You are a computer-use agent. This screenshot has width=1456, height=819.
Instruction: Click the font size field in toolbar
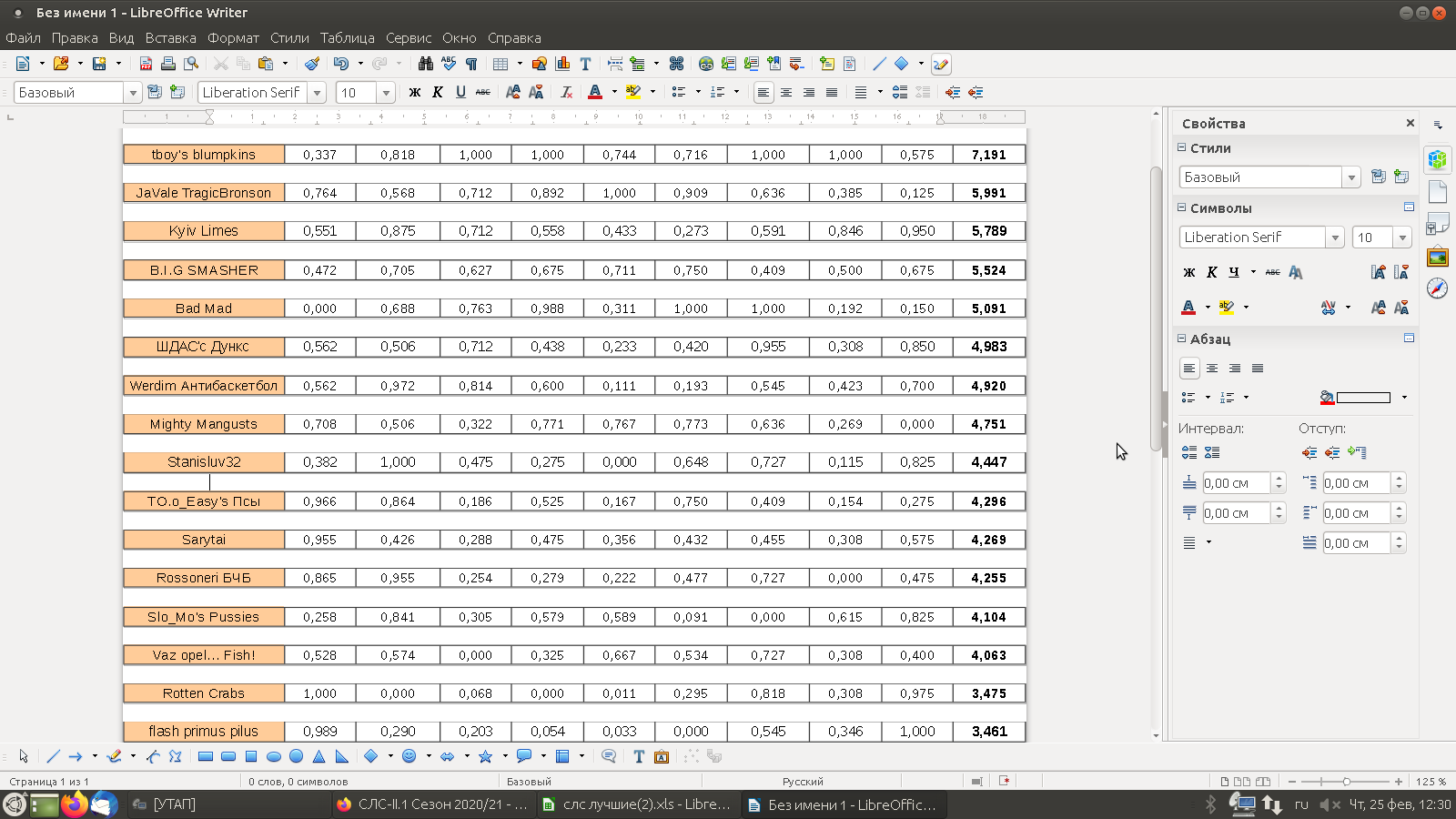click(357, 92)
